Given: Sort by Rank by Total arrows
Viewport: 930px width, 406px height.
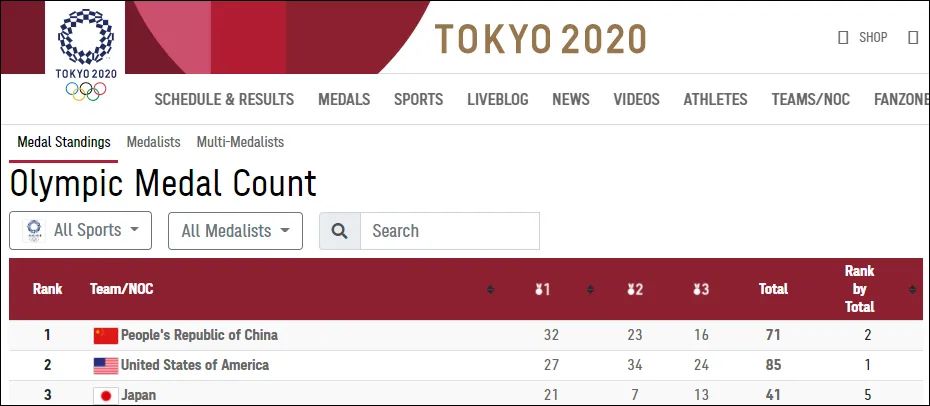Looking at the screenshot, I should pos(912,289).
